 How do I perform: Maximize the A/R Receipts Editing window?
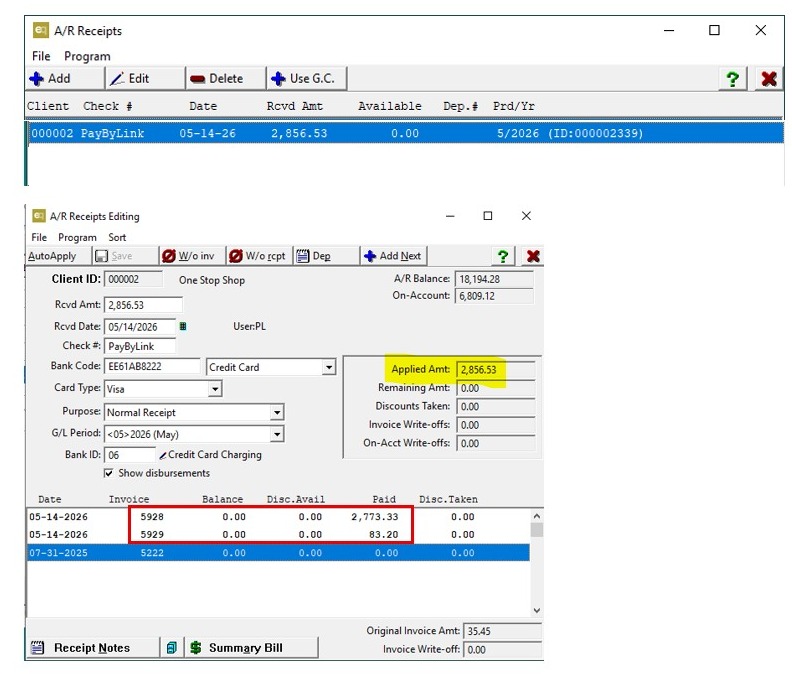click(487, 216)
